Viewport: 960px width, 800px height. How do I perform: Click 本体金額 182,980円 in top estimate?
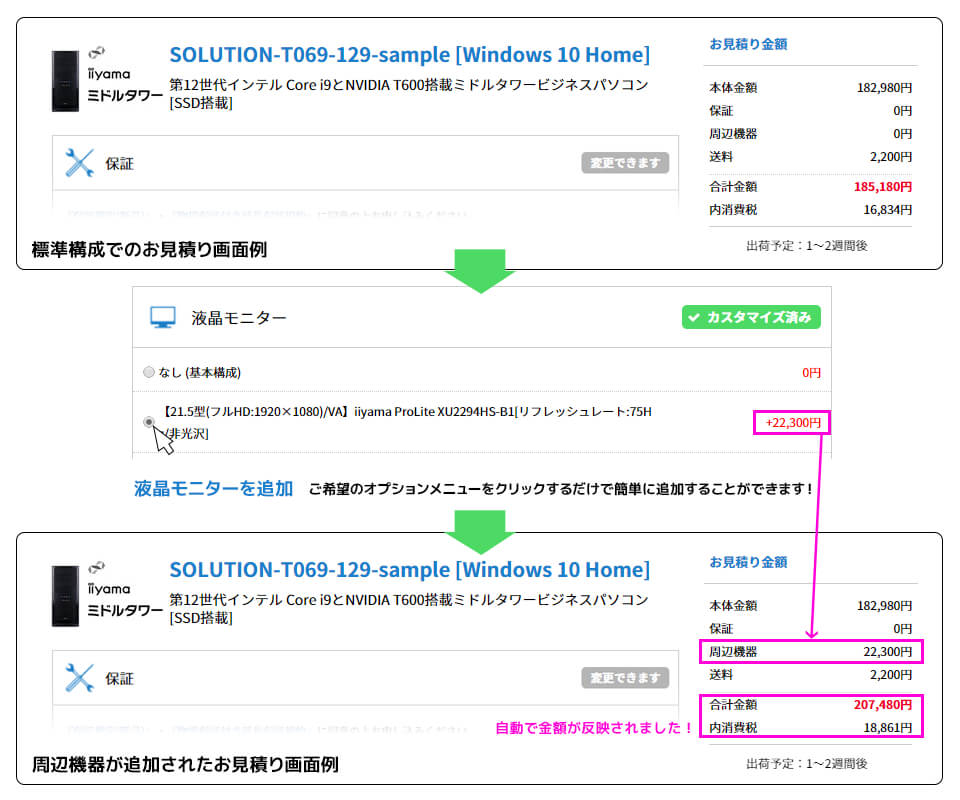click(x=811, y=88)
